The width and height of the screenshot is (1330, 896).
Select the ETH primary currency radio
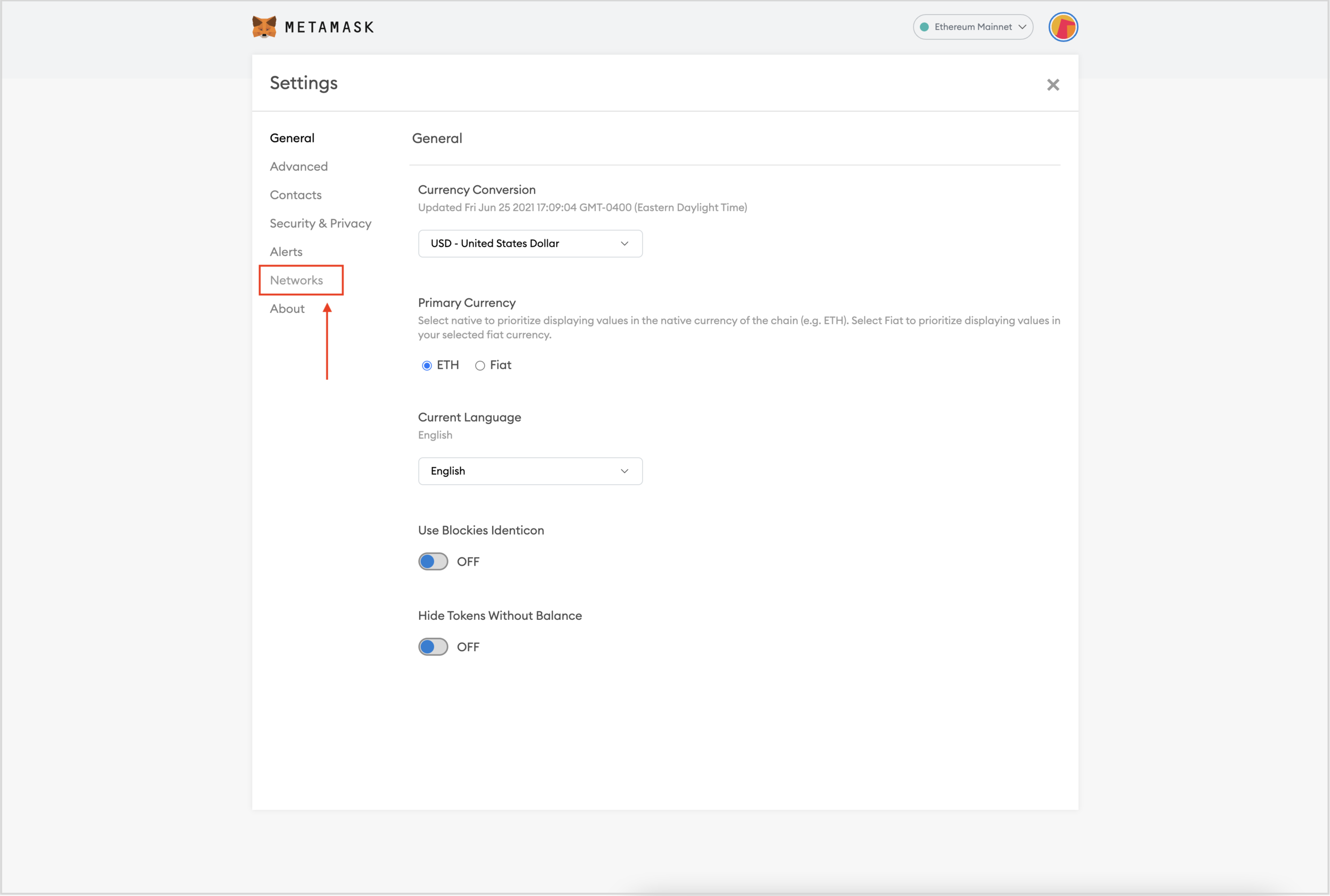[426, 365]
